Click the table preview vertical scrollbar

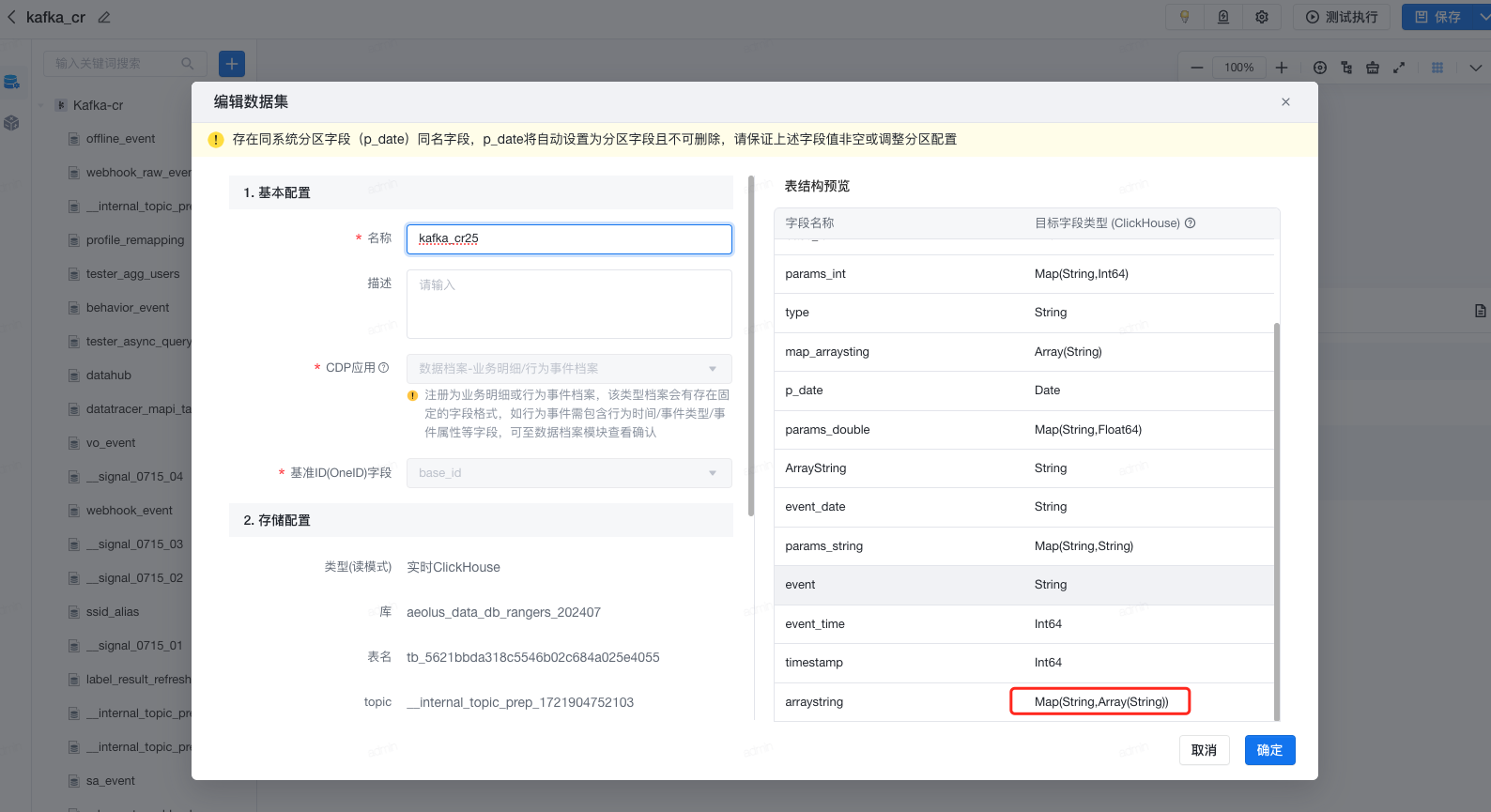point(1277,521)
